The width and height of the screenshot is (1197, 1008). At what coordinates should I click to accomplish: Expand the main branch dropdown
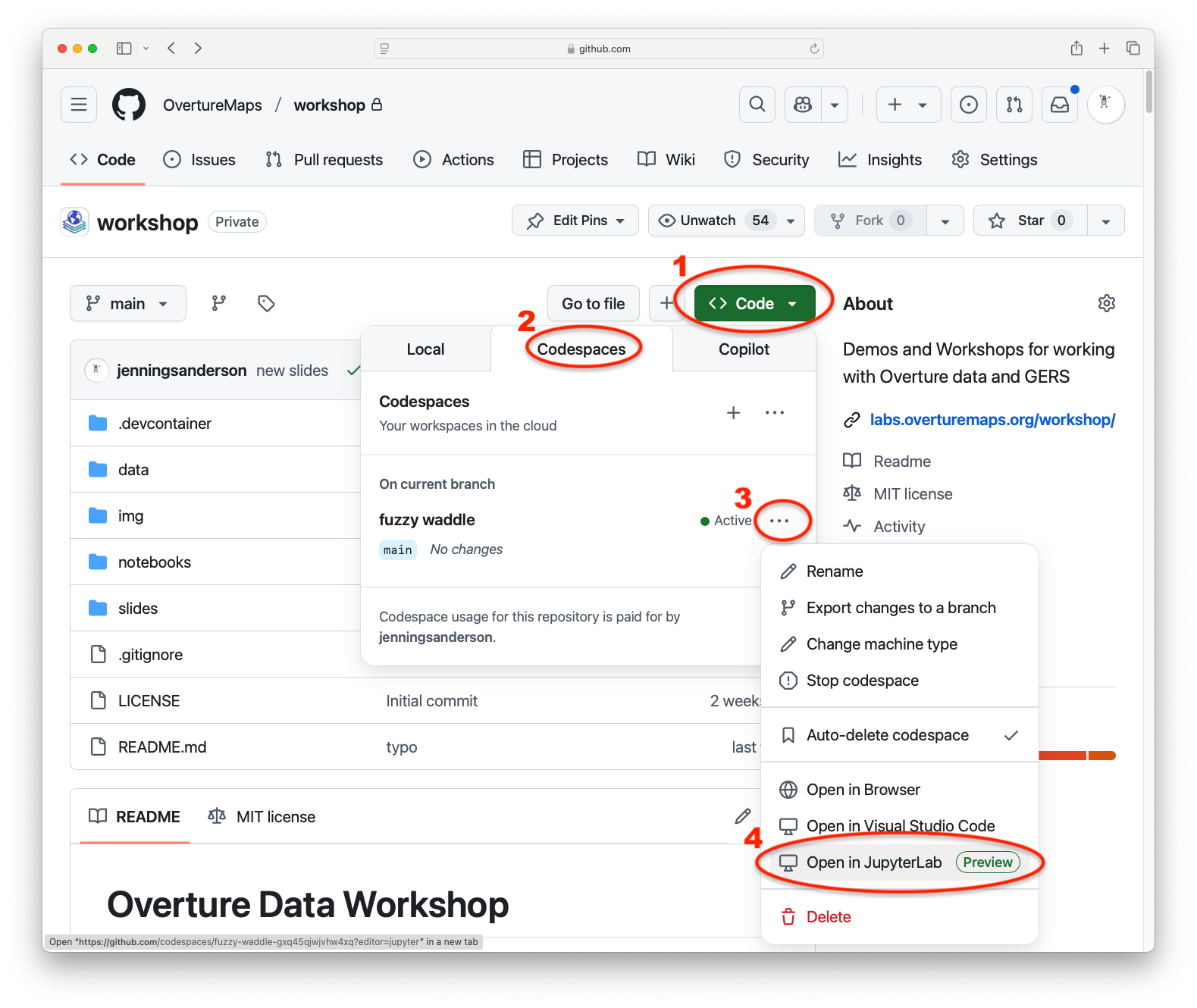[128, 303]
